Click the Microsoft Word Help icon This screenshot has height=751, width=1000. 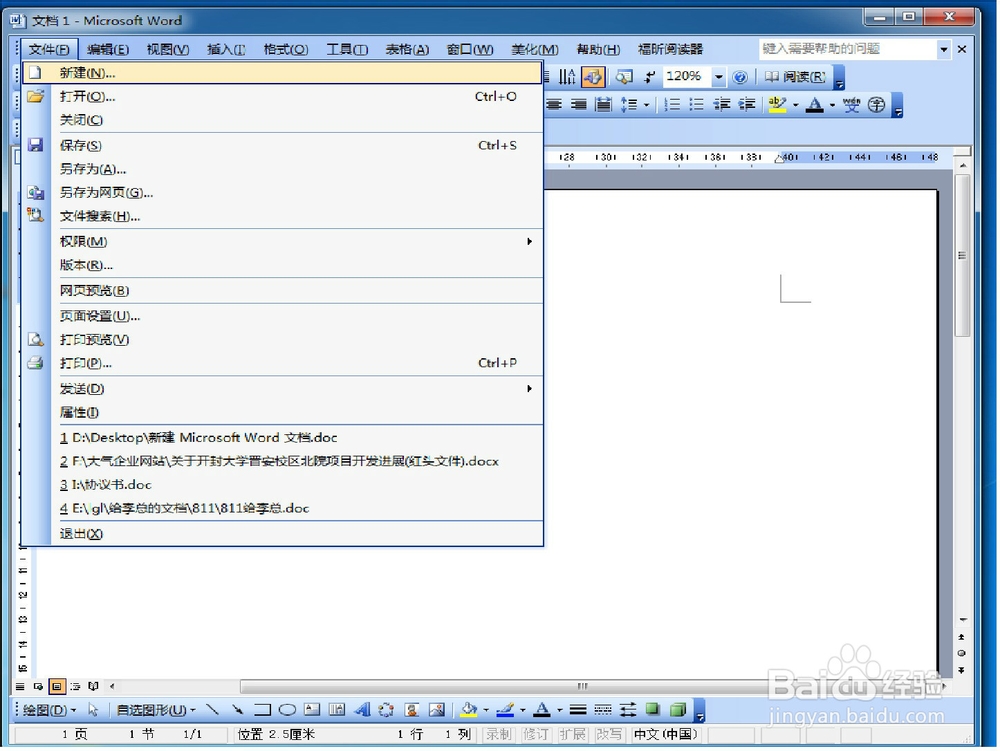click(740, 77)
